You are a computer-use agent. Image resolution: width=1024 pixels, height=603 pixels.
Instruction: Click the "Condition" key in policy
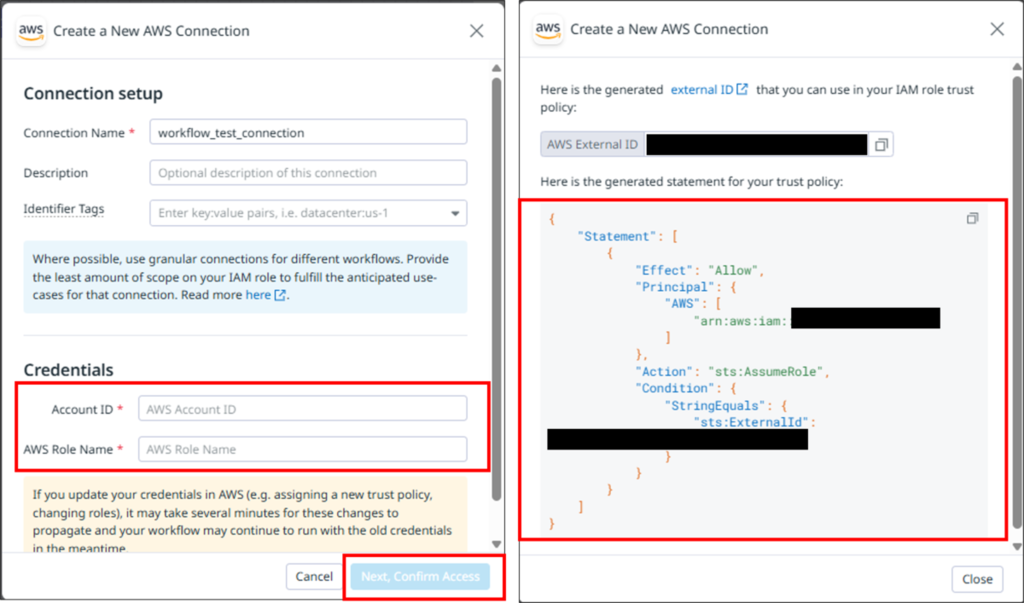coord(675,388)
